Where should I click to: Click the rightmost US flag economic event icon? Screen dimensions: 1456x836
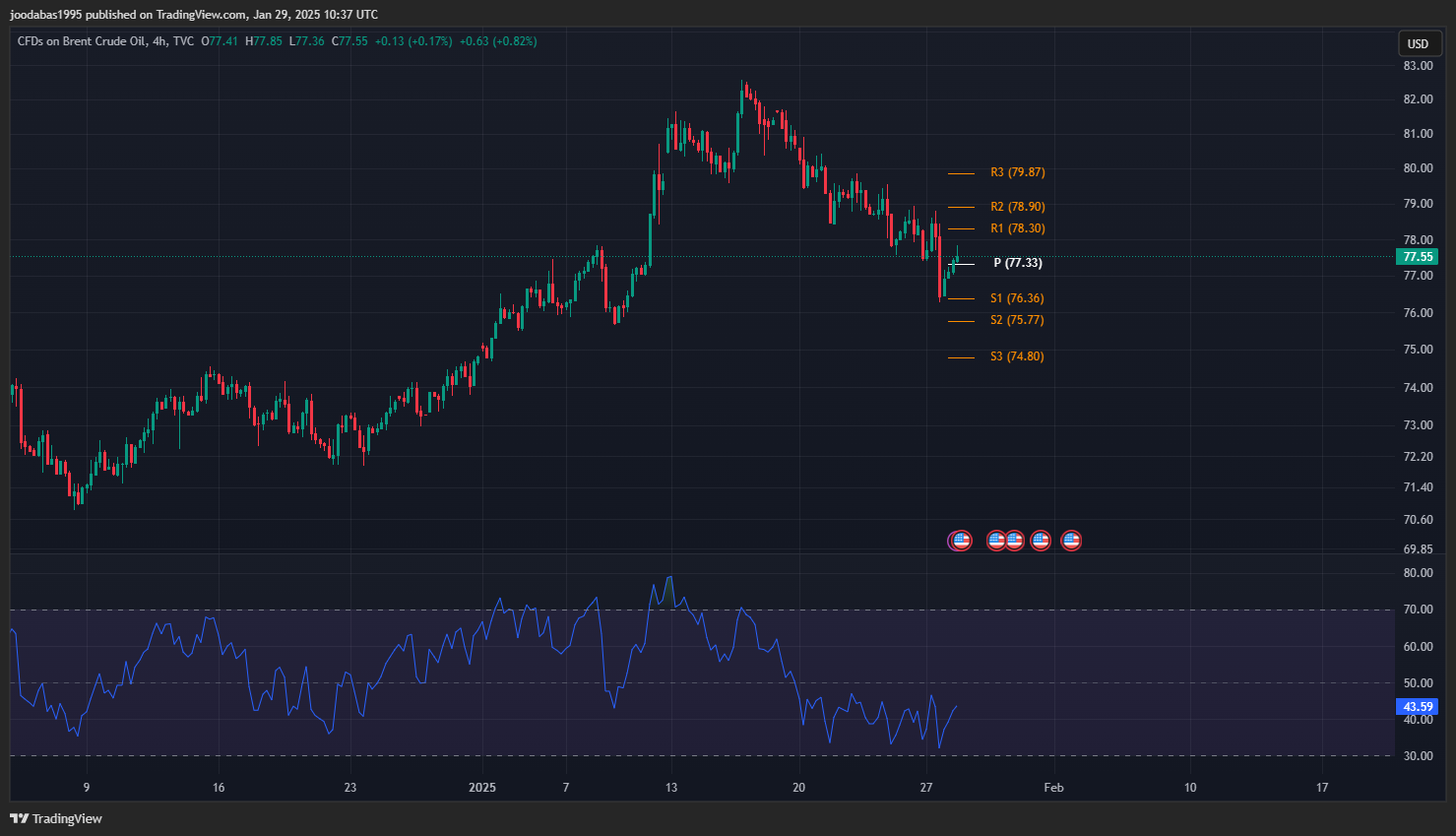[x=1071, y=540]
